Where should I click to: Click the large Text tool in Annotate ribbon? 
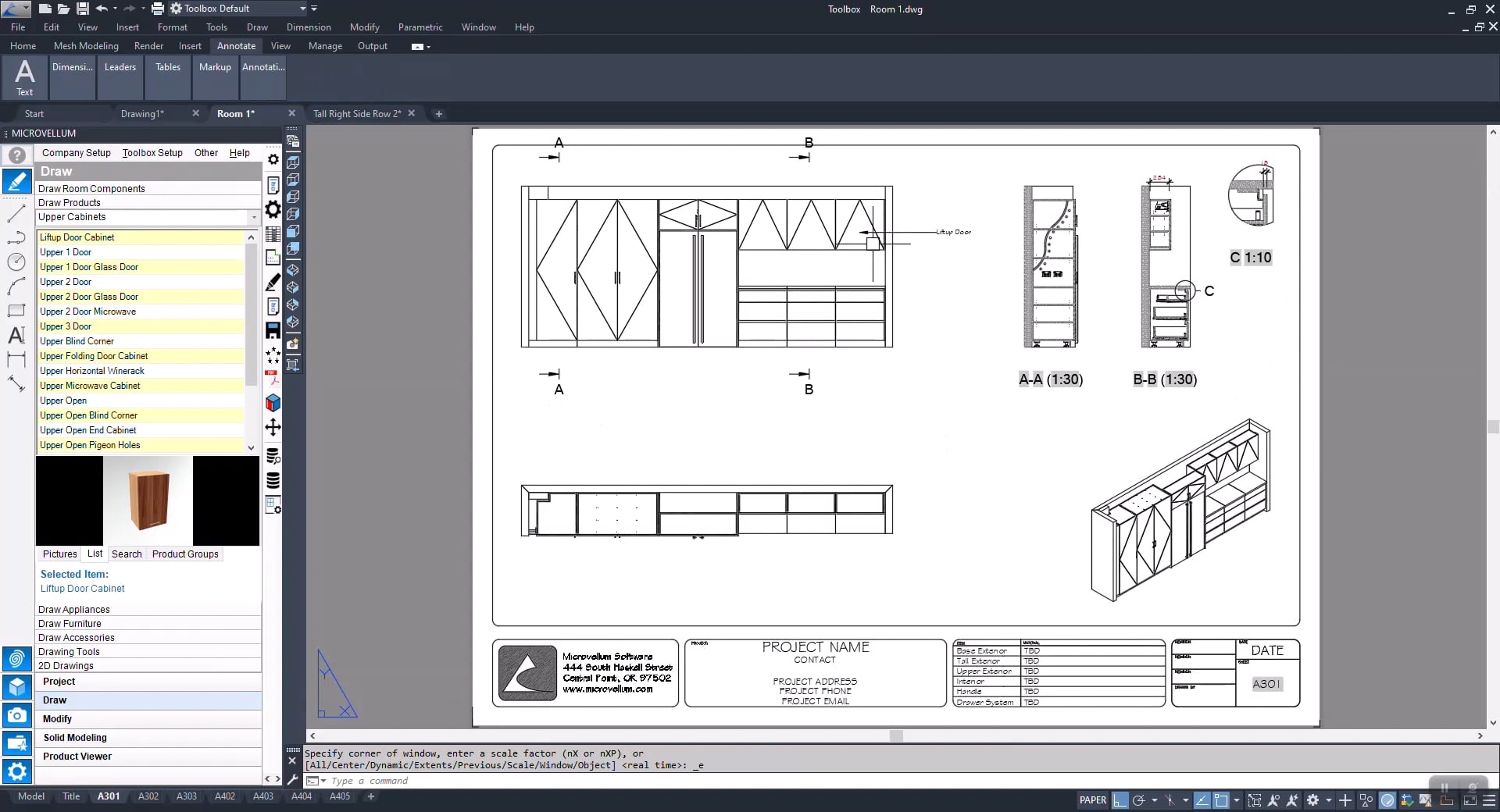click(x=25, y=77)
